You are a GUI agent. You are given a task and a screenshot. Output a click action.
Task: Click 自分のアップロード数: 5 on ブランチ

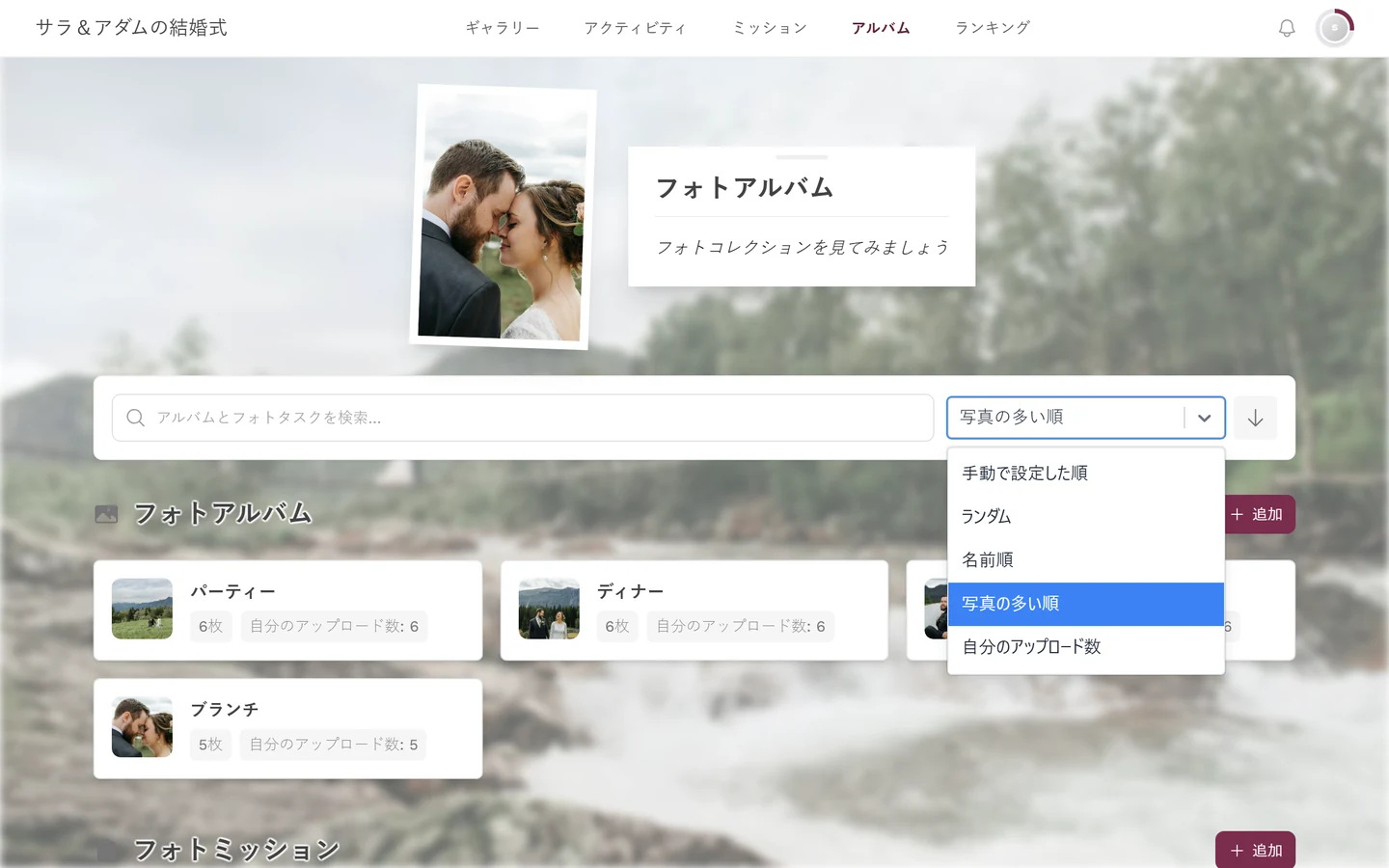click(x=334, y=745)
